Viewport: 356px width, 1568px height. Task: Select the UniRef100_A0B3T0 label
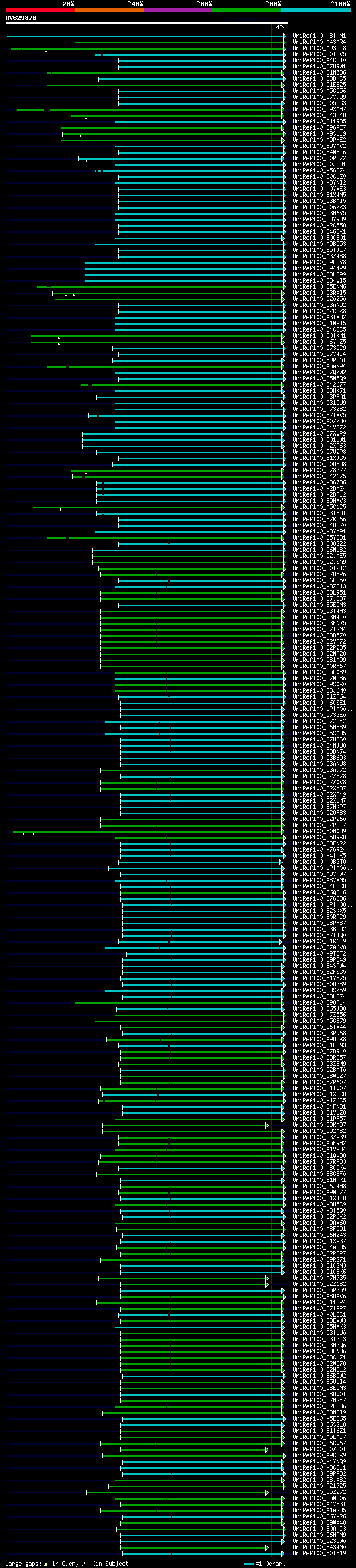click(x=319, y=861)
